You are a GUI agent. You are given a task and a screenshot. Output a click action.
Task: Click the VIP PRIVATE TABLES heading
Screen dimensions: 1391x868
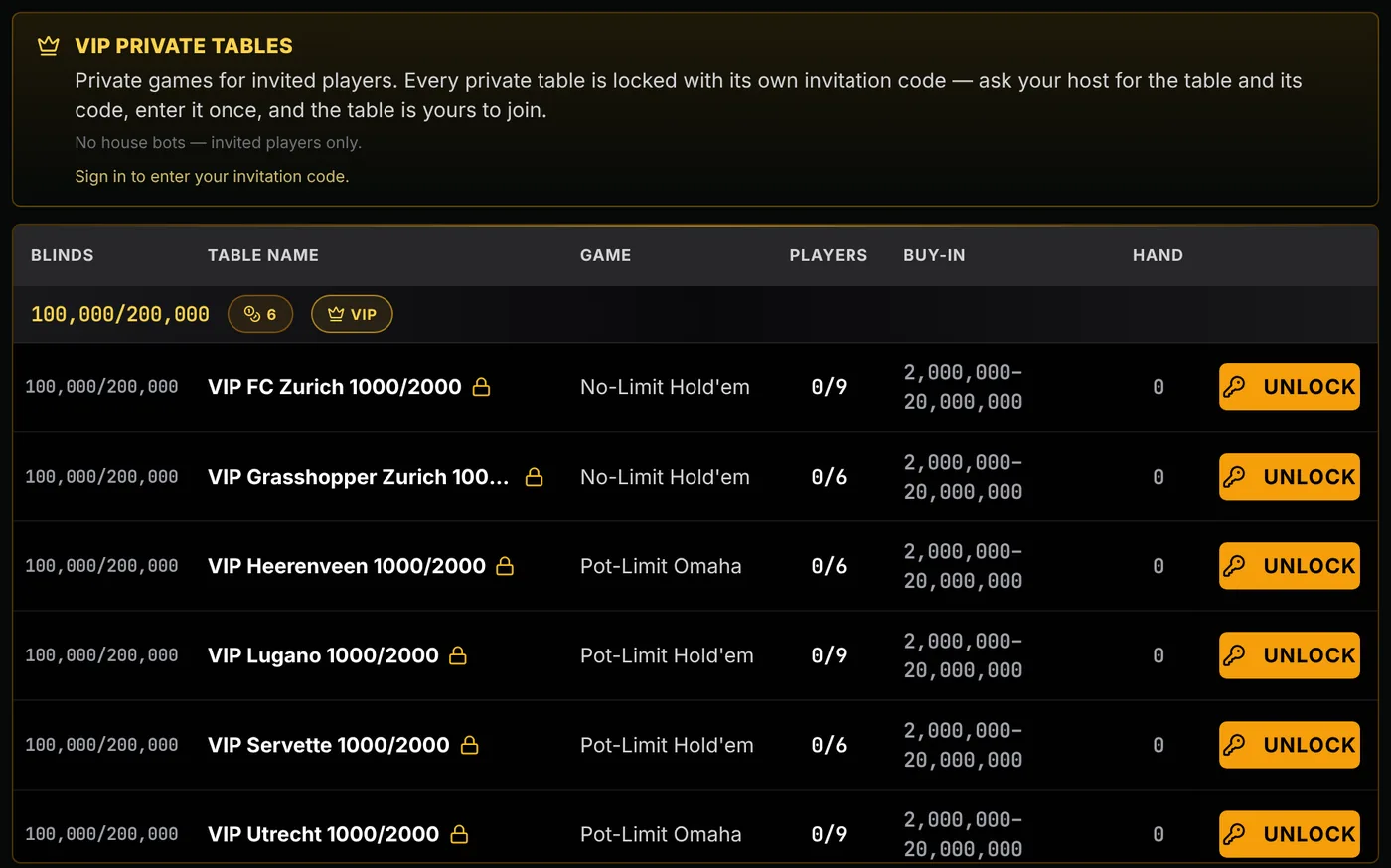184,46
